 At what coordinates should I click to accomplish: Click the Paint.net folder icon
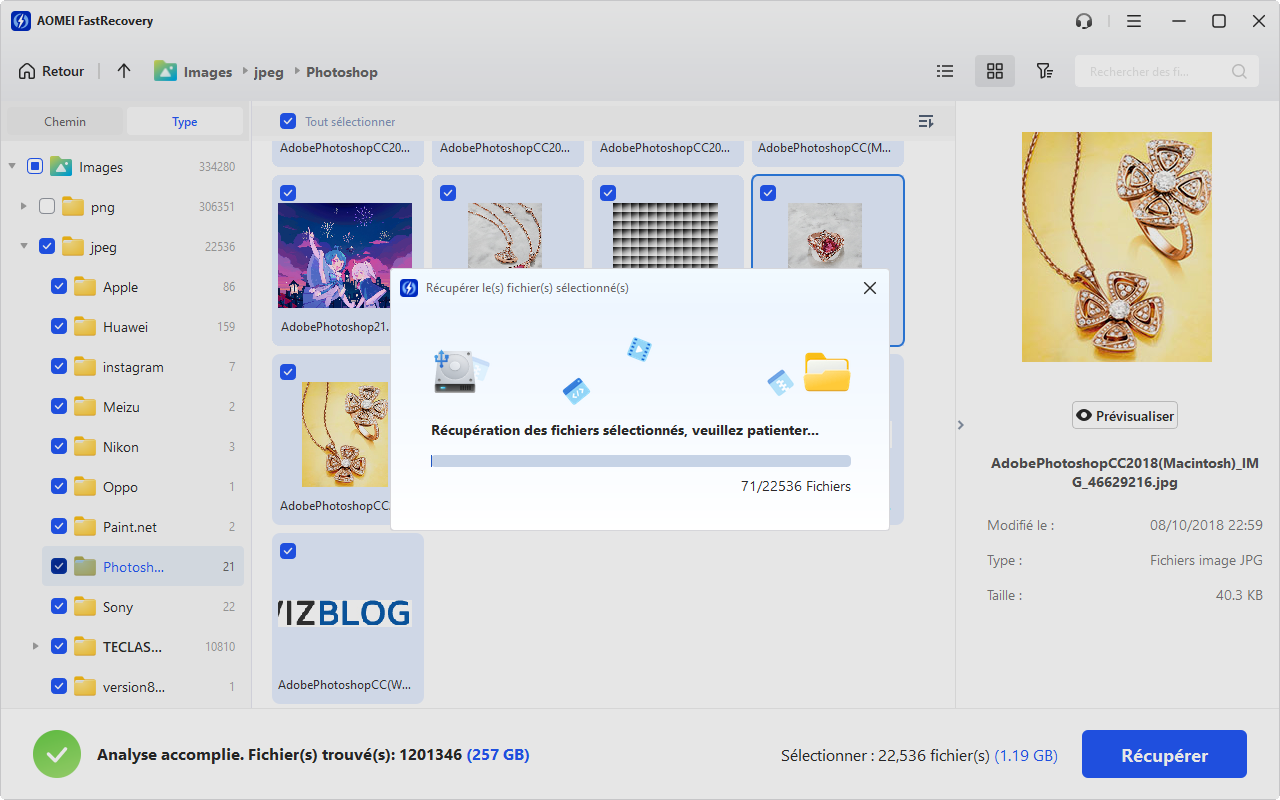pyautogui.click(x=85, y=527)
